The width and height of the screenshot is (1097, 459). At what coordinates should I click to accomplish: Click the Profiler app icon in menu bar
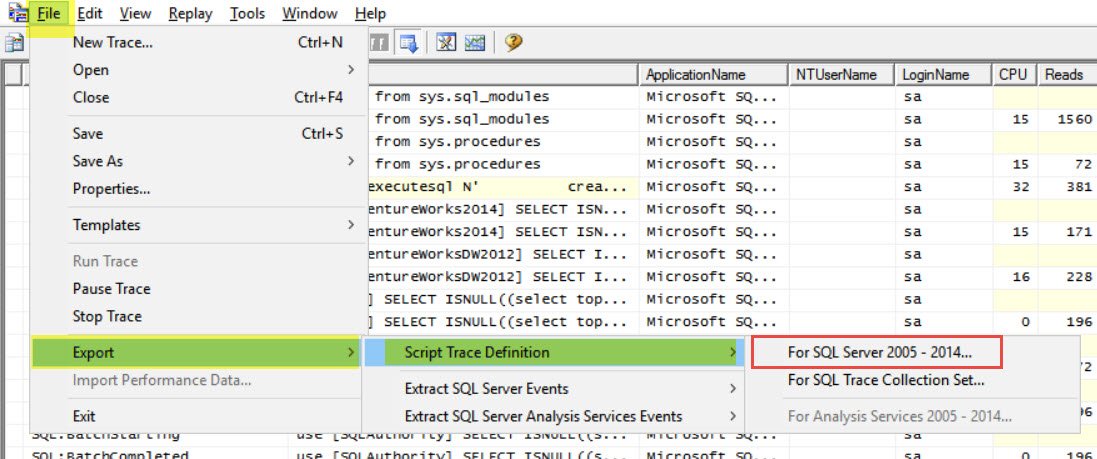point(16,13)
